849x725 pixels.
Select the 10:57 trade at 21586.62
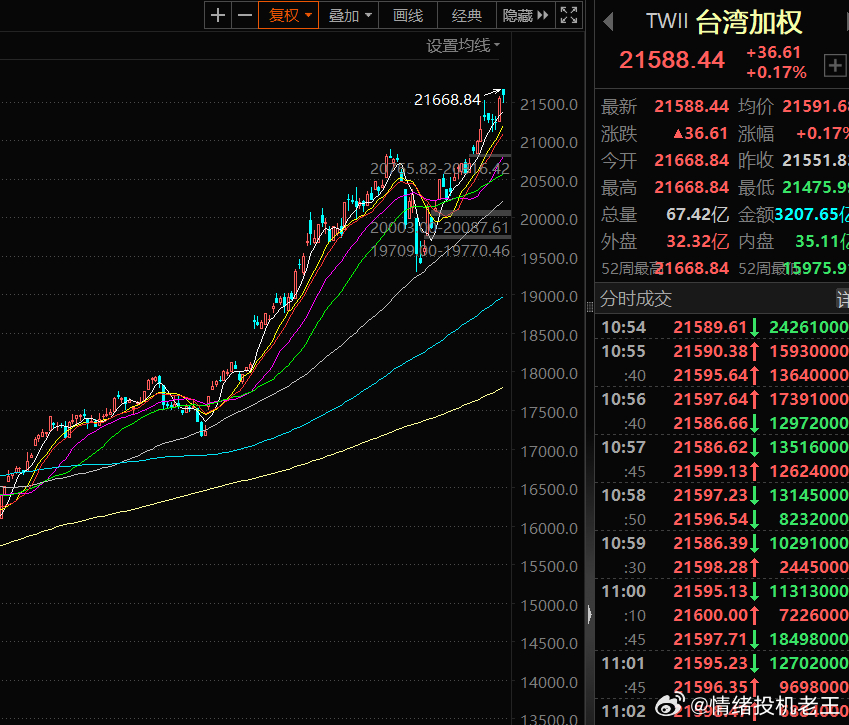[722, 447]
